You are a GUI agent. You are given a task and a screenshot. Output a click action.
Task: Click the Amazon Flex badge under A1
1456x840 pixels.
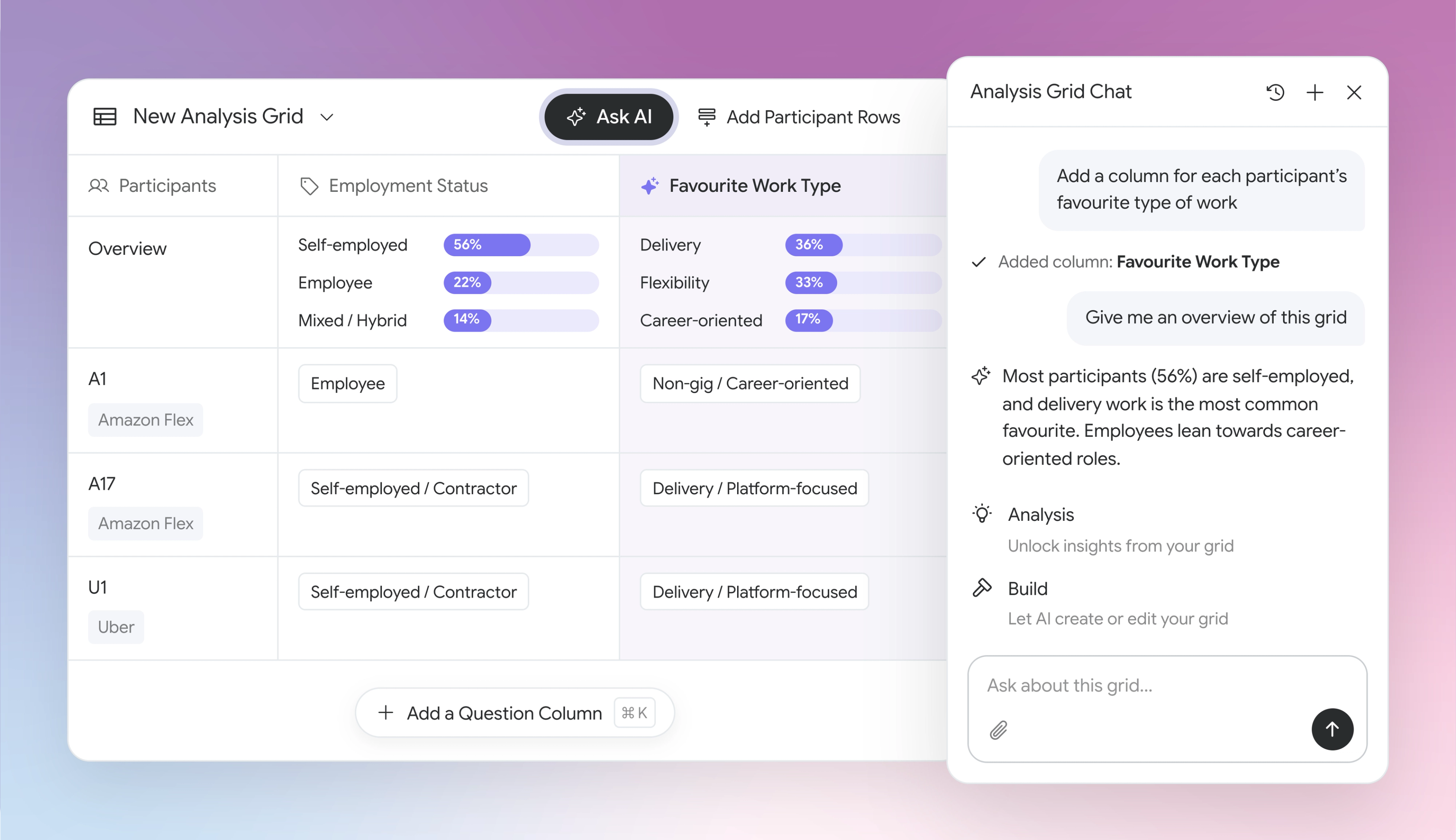[146, 420]
